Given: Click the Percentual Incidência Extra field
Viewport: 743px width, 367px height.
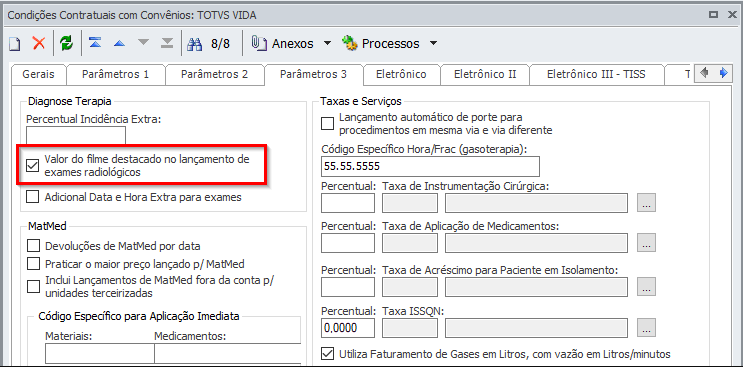Looking at the screenshot, I should tap(76, 135).
